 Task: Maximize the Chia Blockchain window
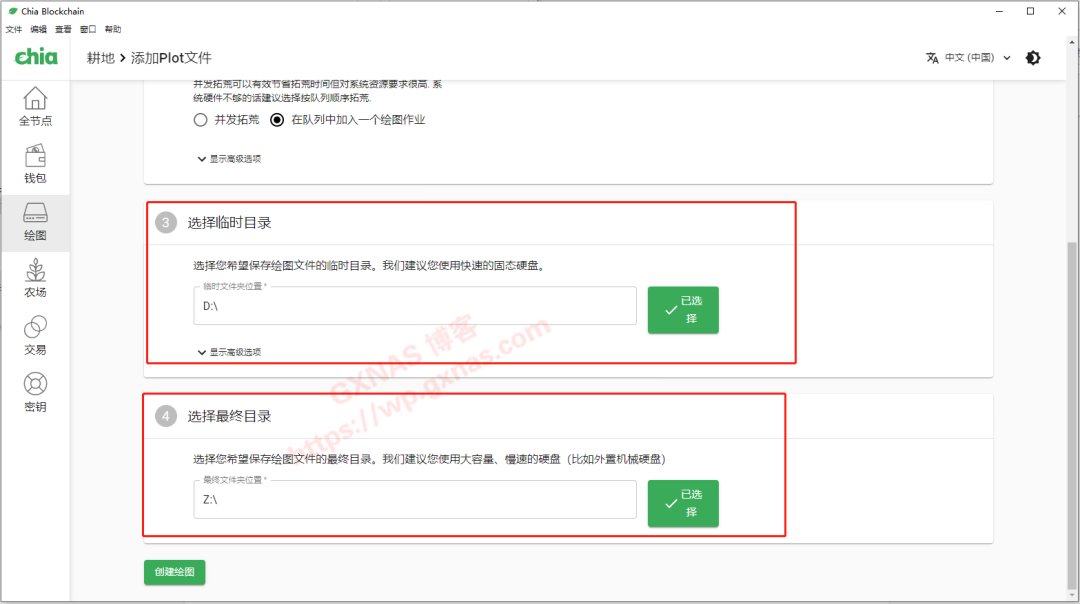coord(1030,11)
